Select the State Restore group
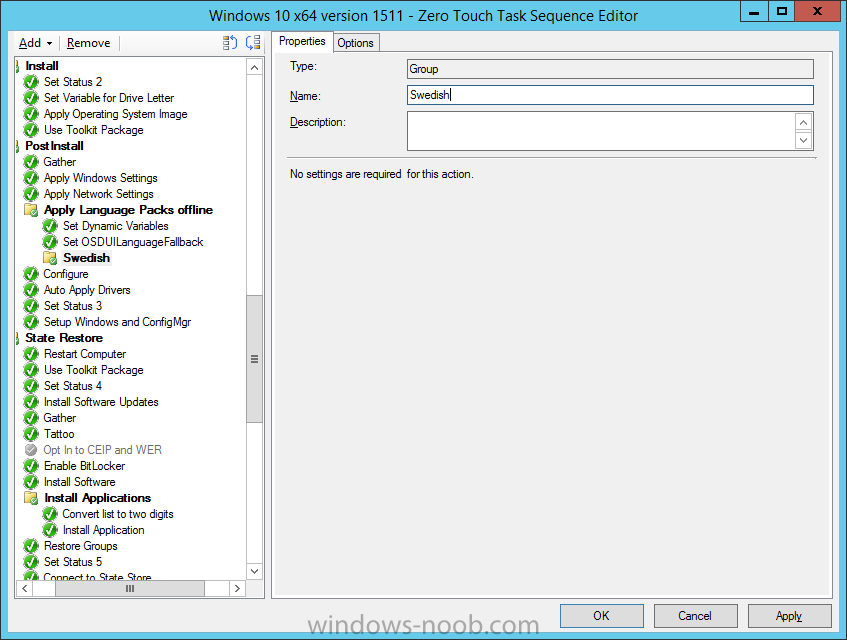This screenshot has width=847, height=640. pyautogui.click(x=64, y=338)
